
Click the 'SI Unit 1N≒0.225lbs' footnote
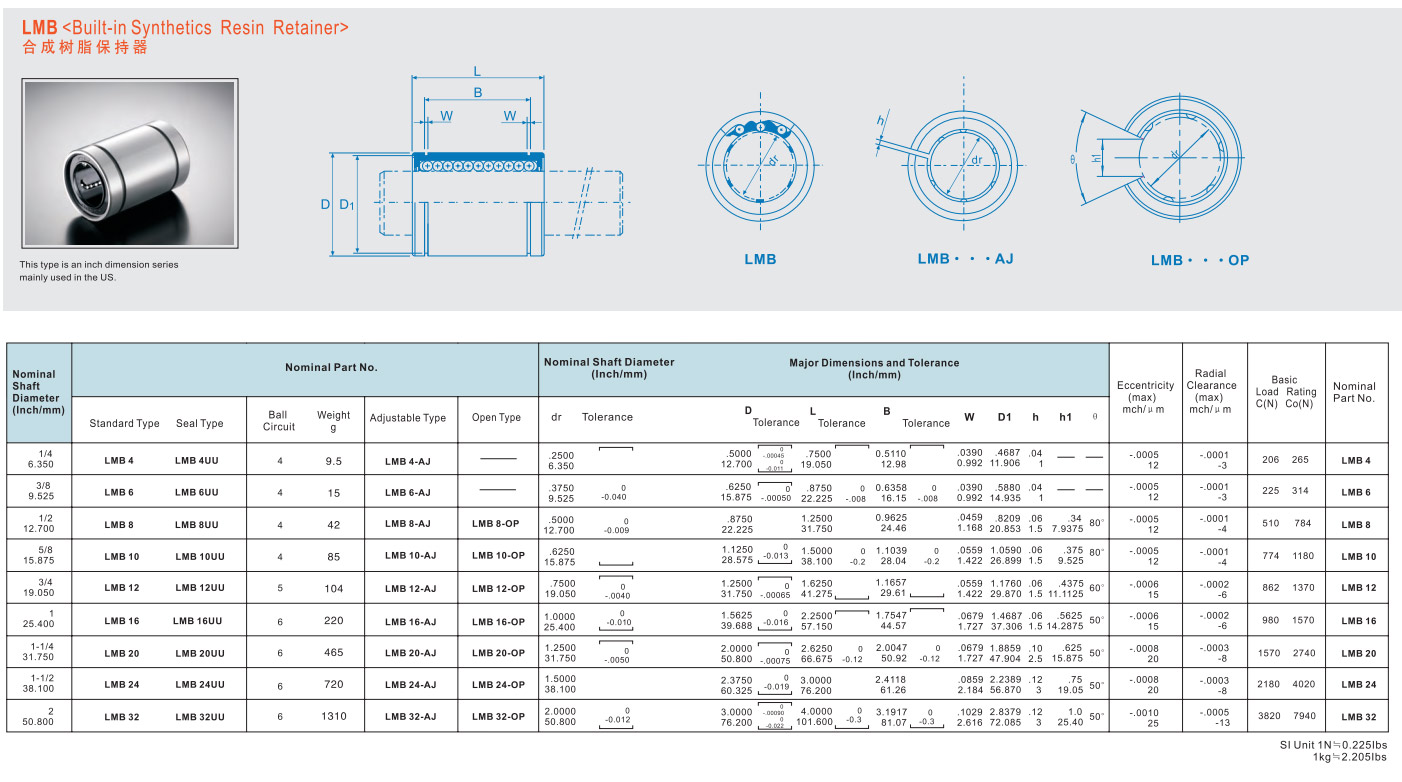(1333, 745)
